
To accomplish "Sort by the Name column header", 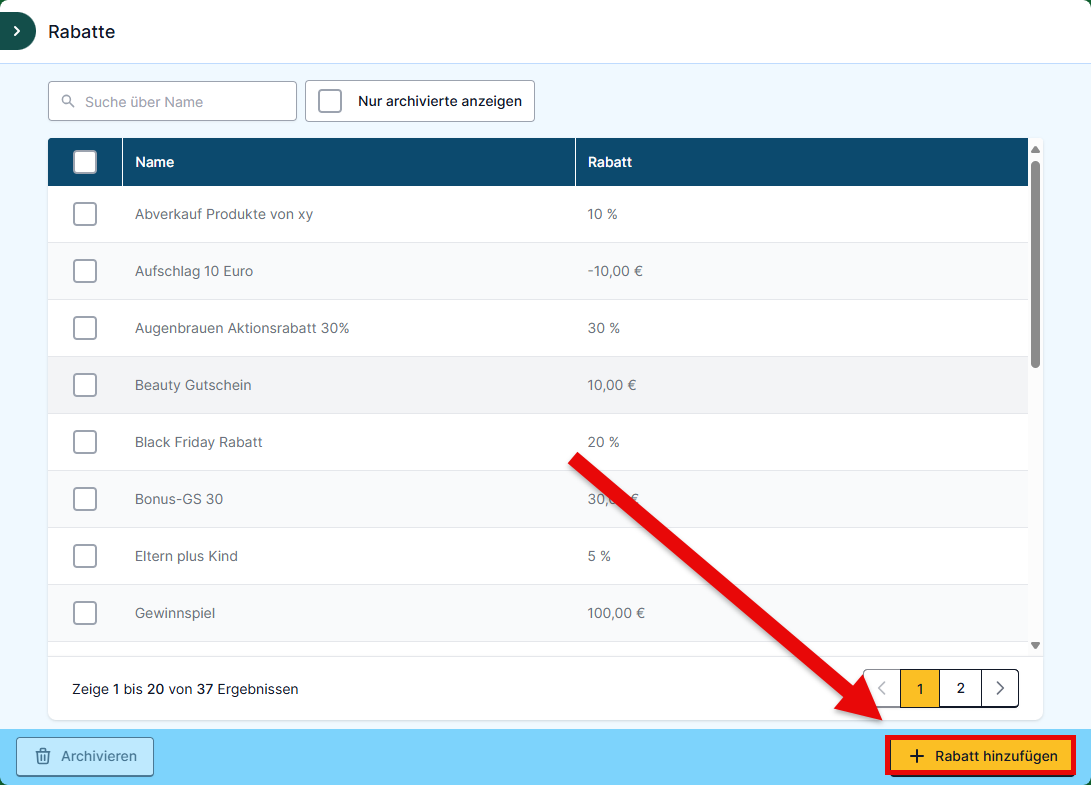I will [x=155, y=162].
